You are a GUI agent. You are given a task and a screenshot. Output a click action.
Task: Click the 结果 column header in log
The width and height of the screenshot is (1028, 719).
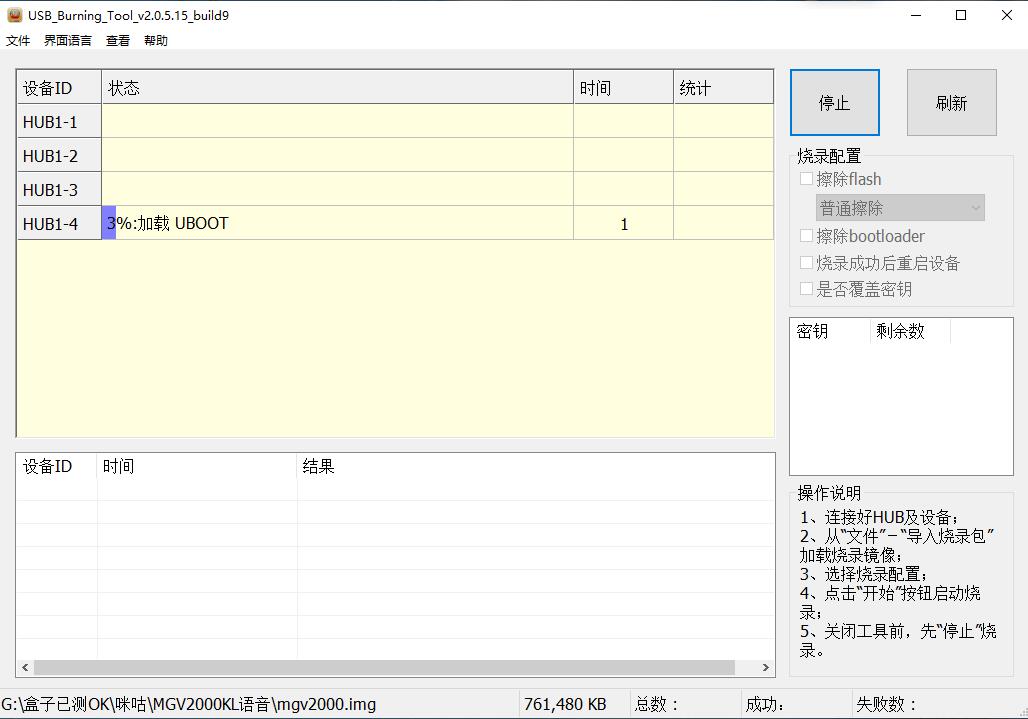[535, 467]
